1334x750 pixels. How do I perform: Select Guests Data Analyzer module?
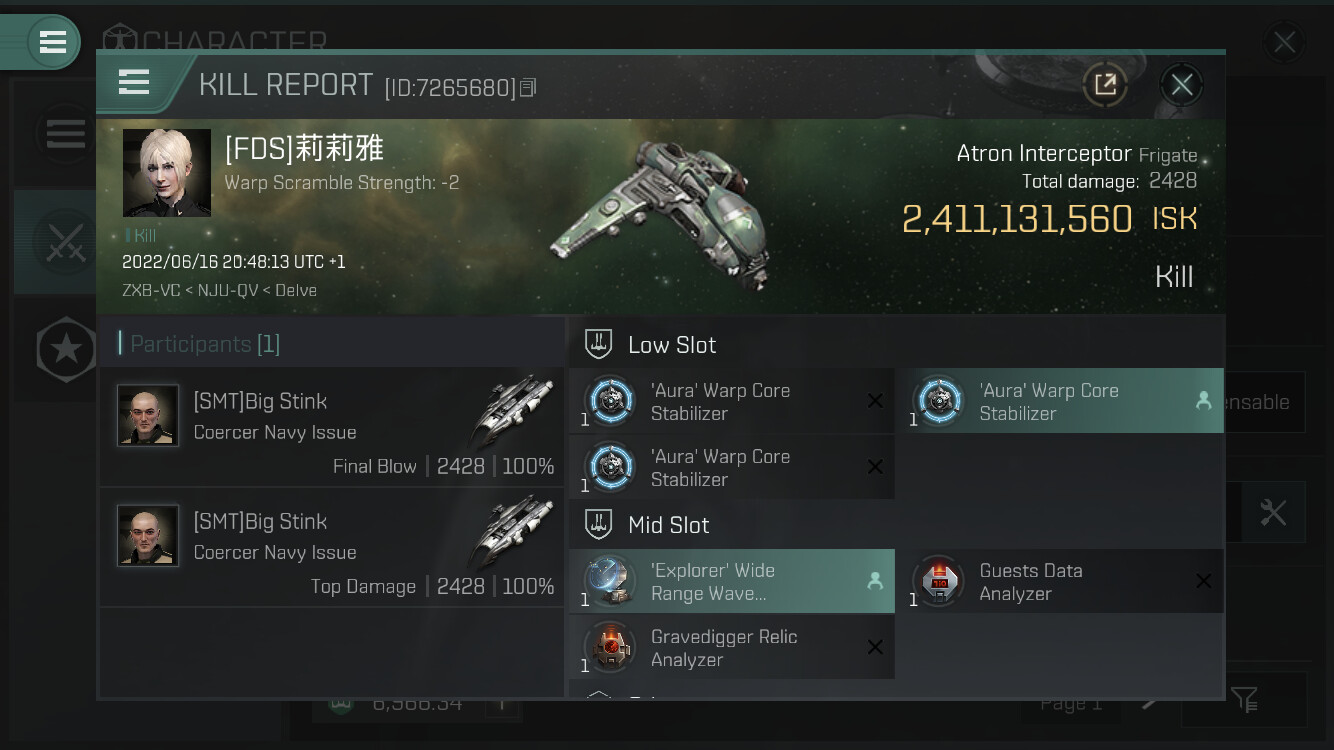(x=1059, y=581)
